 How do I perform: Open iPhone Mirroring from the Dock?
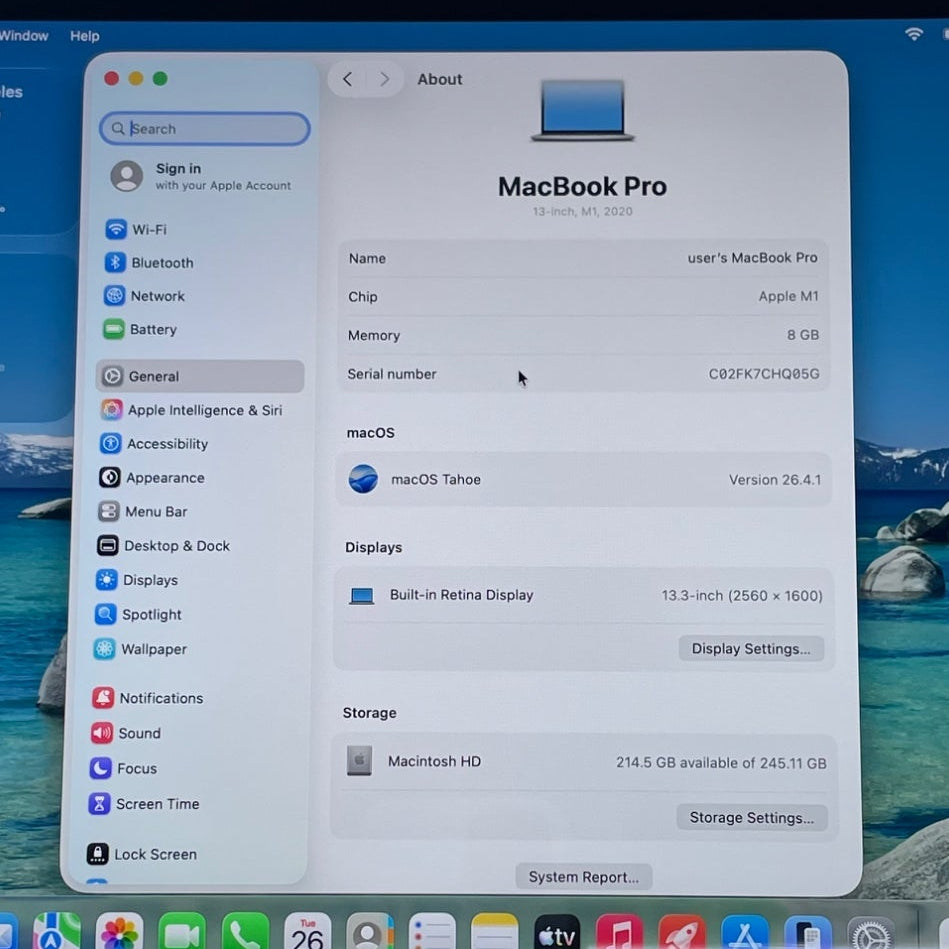click(x=807, y=933)
